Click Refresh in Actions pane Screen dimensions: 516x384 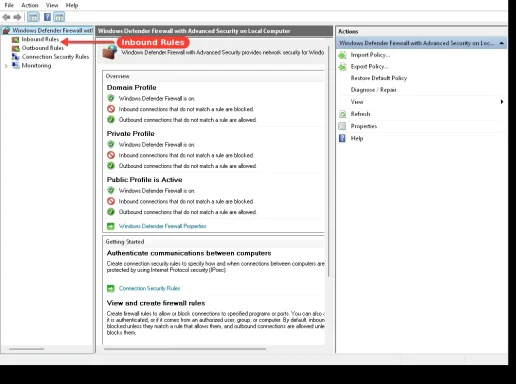click(360, 114)
